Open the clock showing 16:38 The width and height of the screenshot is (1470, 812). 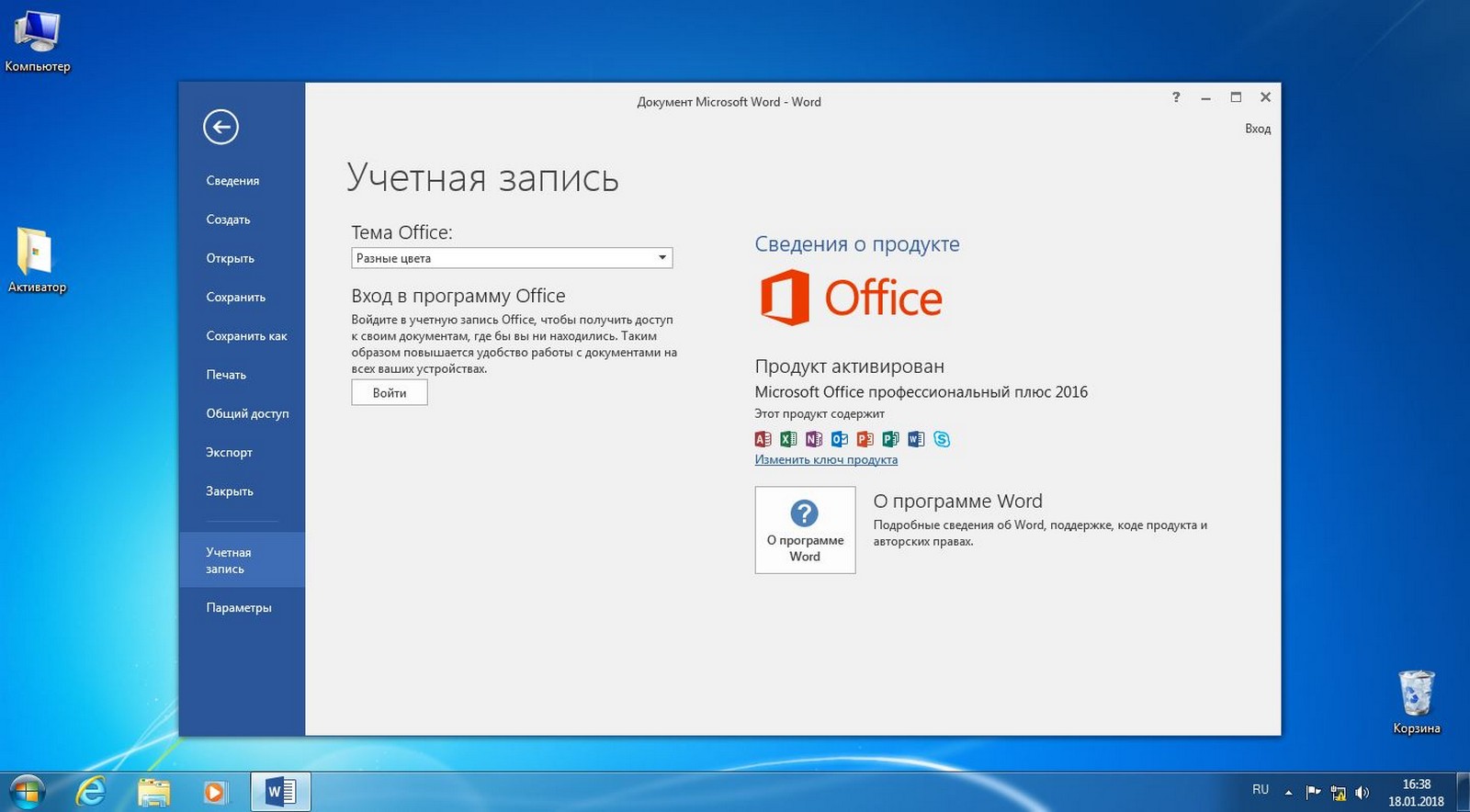[1416, 792]
